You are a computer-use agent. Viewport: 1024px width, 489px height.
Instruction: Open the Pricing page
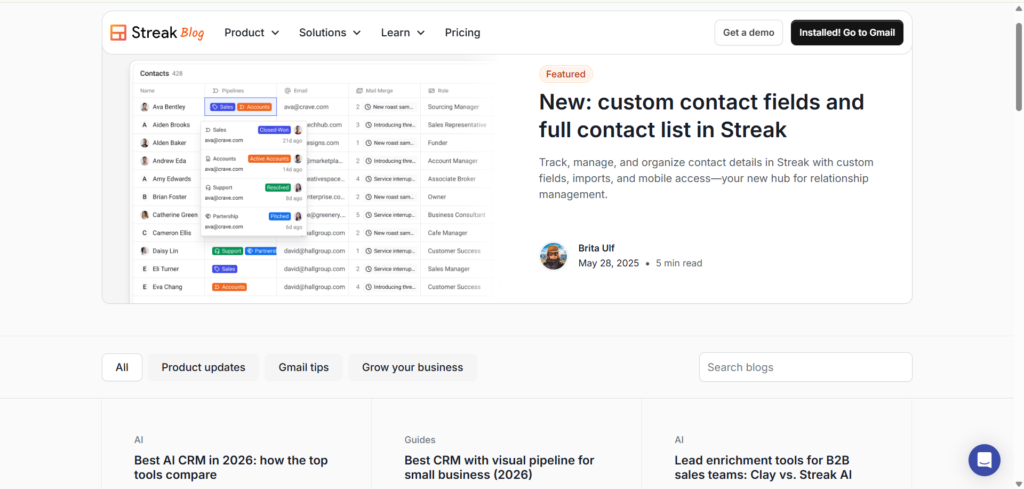coord(462,33)
